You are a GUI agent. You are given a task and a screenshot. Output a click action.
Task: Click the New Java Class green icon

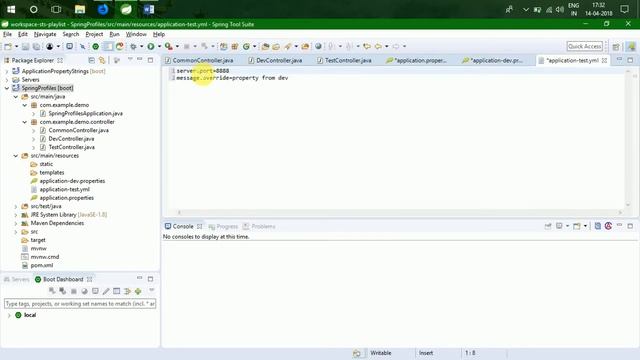[246, 47]
